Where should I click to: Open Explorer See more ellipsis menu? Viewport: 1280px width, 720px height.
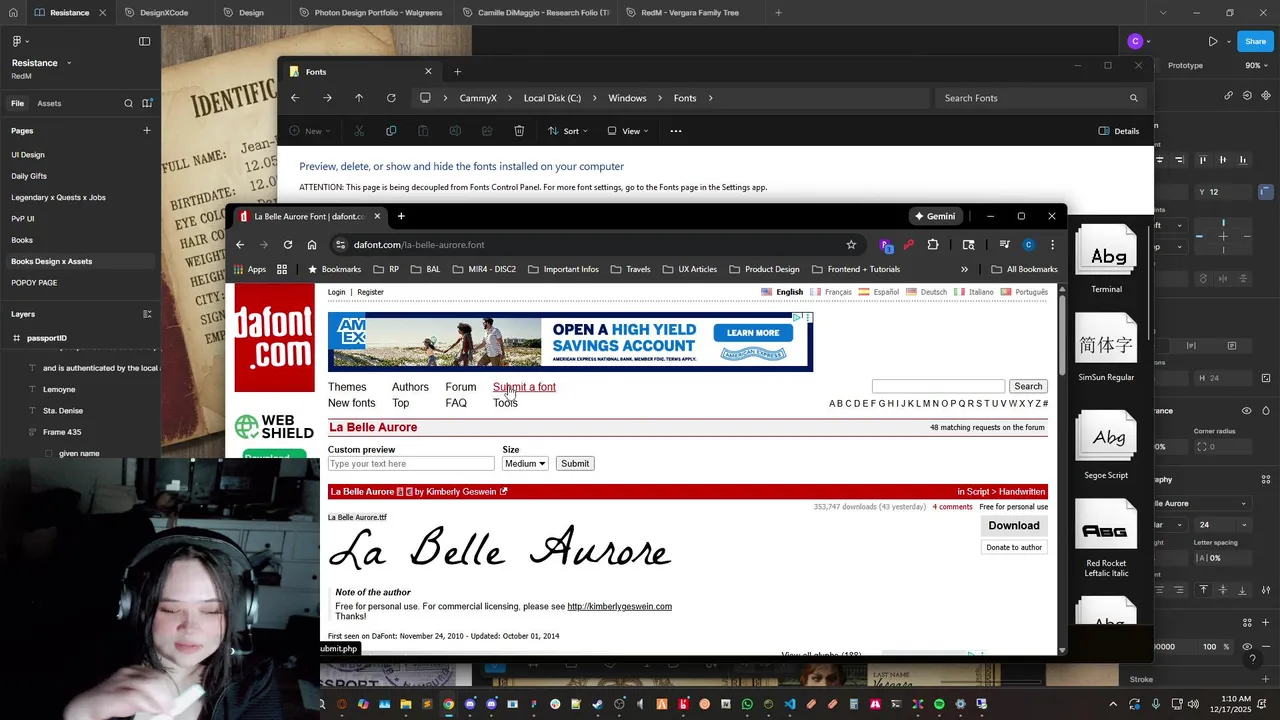676,131
